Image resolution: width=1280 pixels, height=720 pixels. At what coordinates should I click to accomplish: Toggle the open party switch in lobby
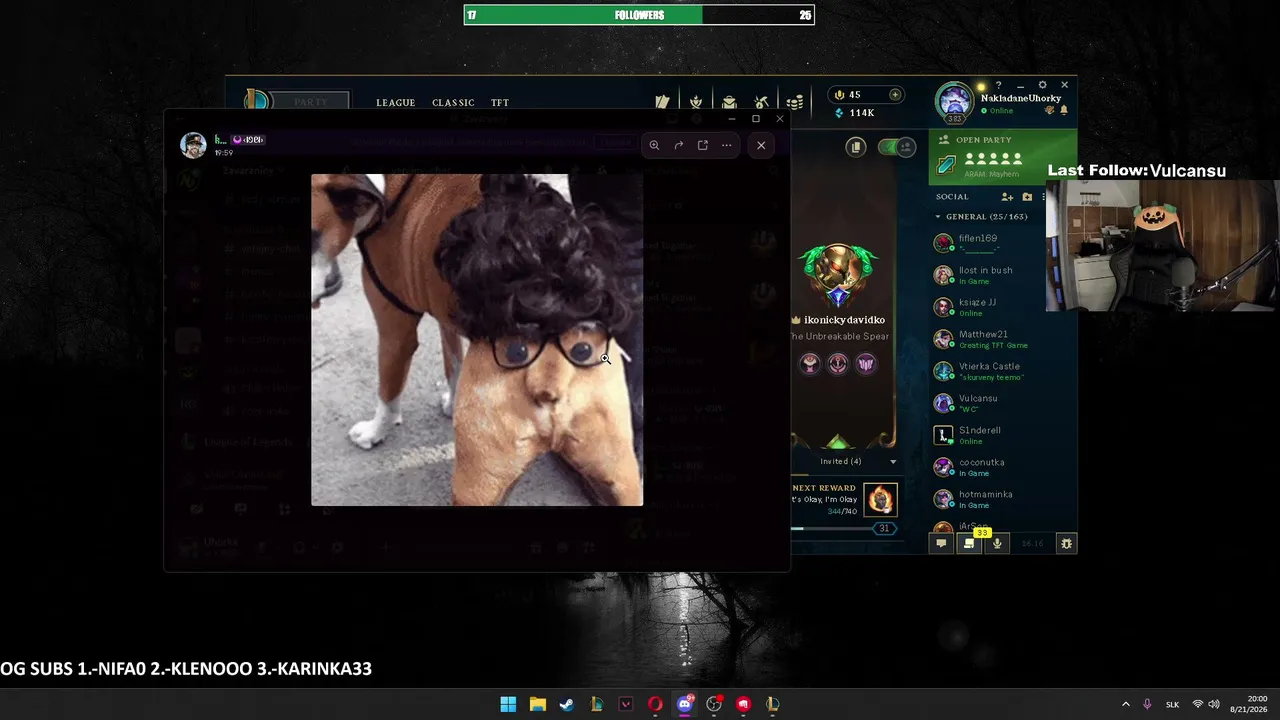tap(897, 147)
